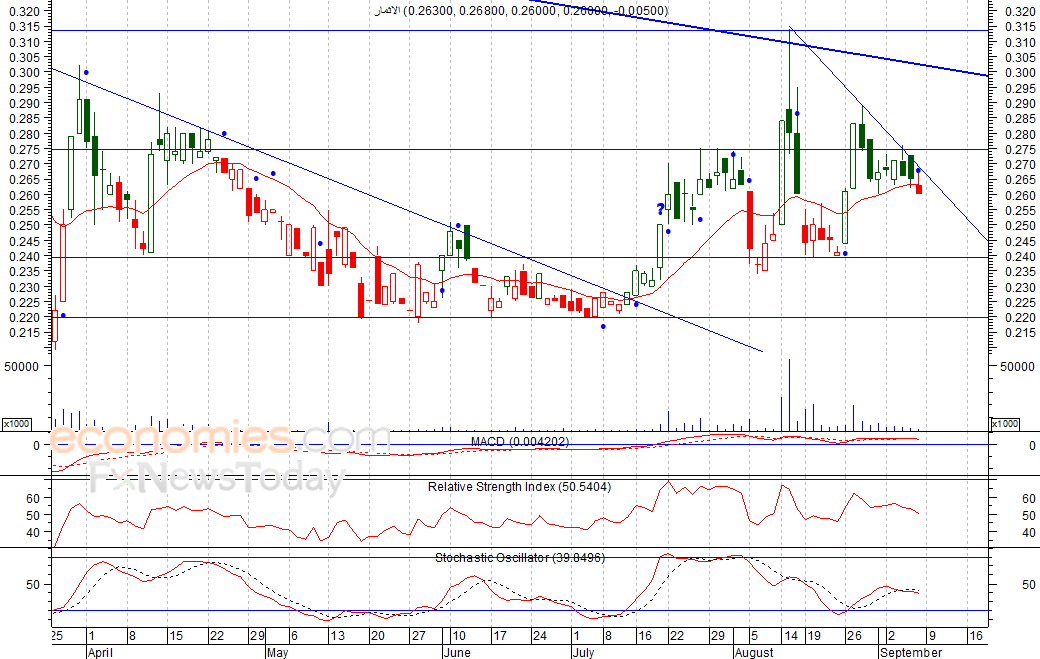Click the date label 14 on time axis
This screenshot has height=659, width=1040.
791,636
